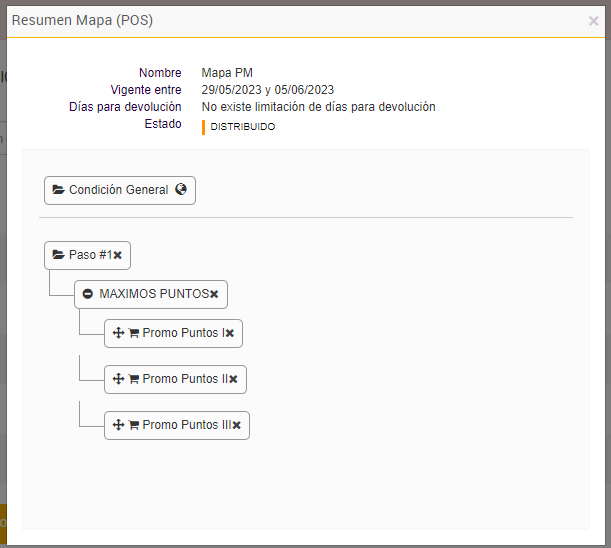Click the move handle of Promo Puntos II
This screenshot has width=611, height=548.
pos(118,379)
